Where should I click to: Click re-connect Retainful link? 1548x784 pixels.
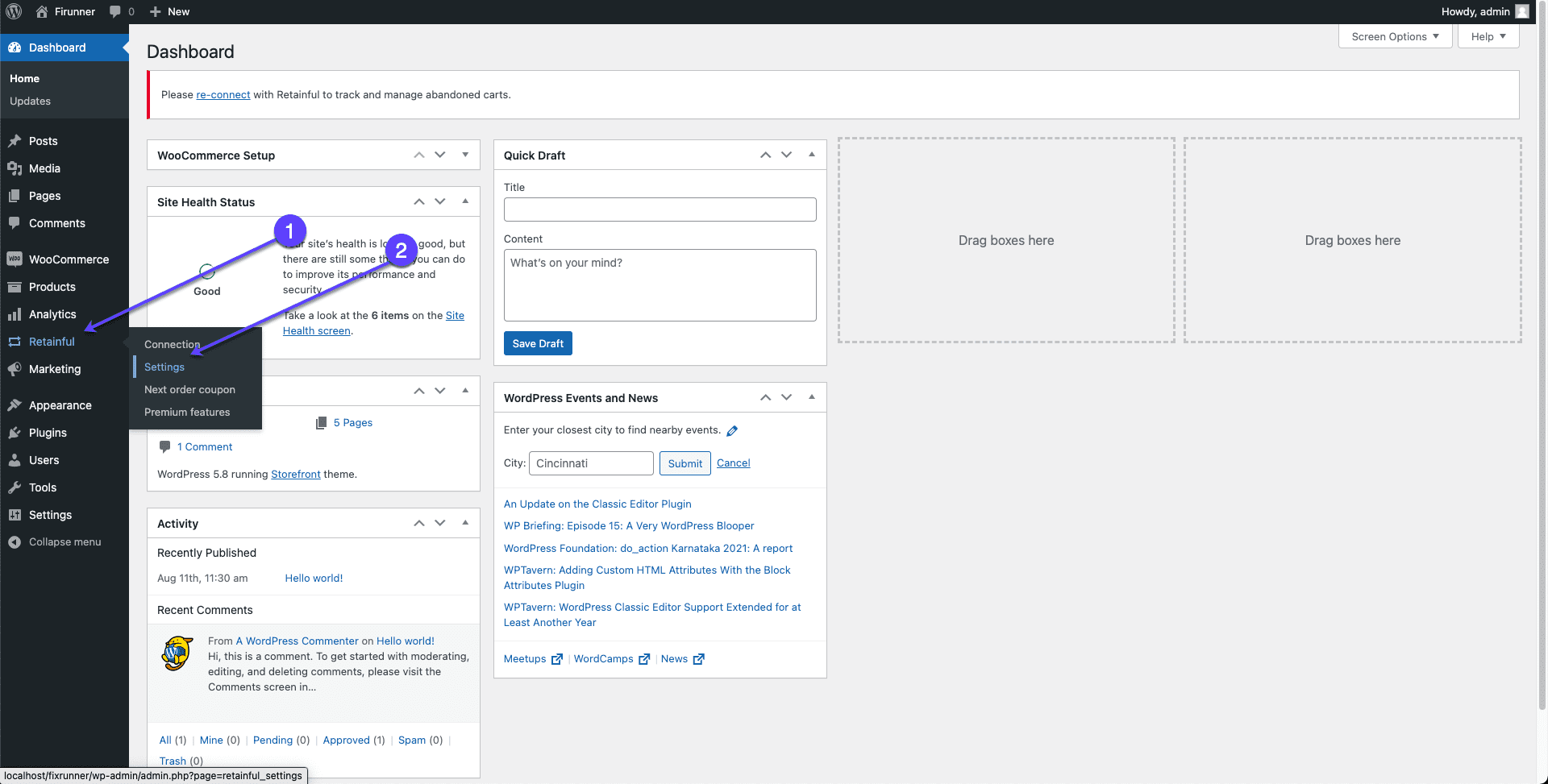click(x=223, y=94)
